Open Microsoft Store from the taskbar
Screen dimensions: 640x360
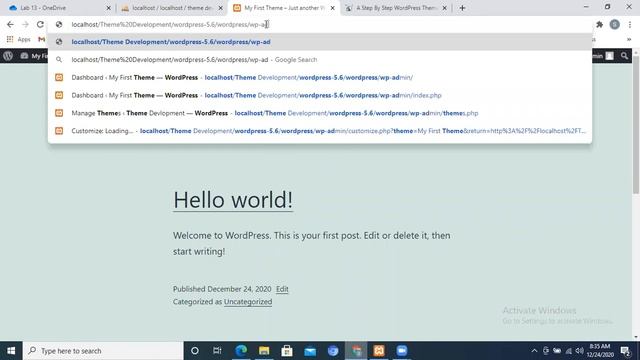pos(287,351)
